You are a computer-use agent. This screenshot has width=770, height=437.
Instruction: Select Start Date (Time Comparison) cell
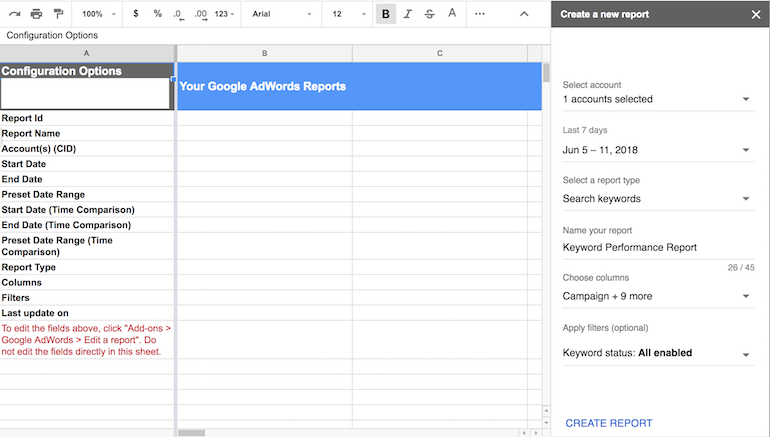tap(87, 210)
